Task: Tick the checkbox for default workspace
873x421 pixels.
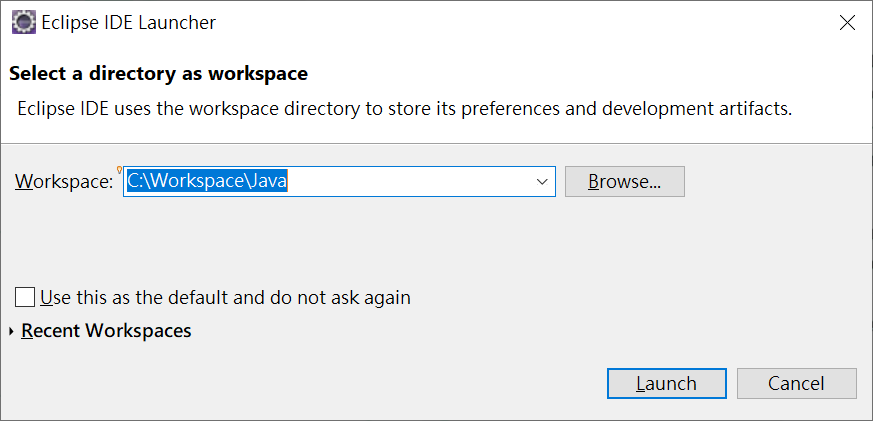Action: 26,297
